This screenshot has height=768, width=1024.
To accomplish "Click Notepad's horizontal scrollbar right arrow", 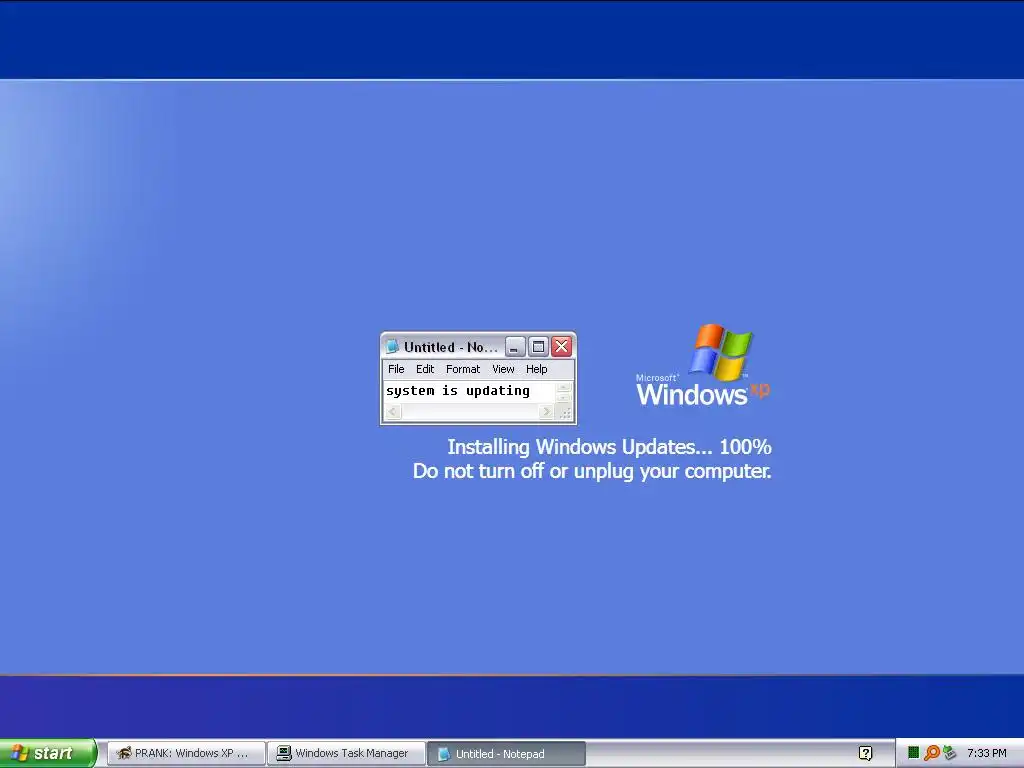I will (x=547, y=411).
